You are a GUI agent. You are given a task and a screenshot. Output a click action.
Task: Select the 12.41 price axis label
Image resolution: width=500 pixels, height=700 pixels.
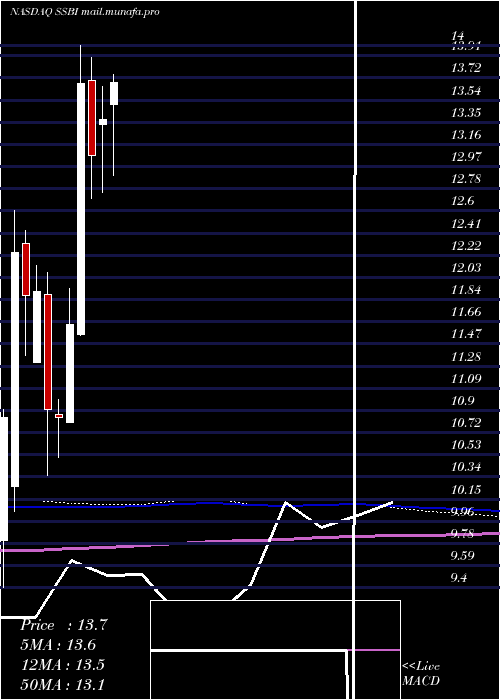[x=466, y=224]
